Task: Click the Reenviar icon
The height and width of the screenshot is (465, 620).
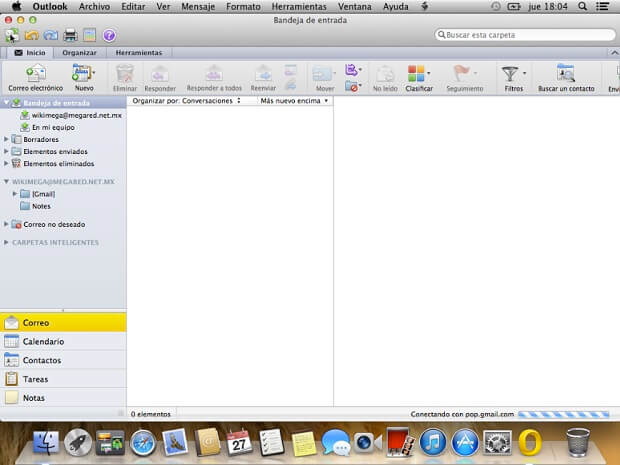Action: 263,74
